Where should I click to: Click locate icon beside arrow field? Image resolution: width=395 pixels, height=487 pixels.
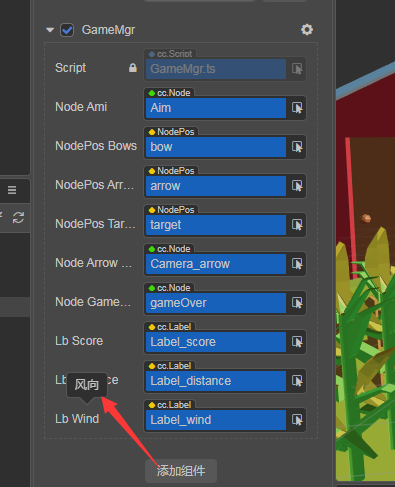[297, 186]
